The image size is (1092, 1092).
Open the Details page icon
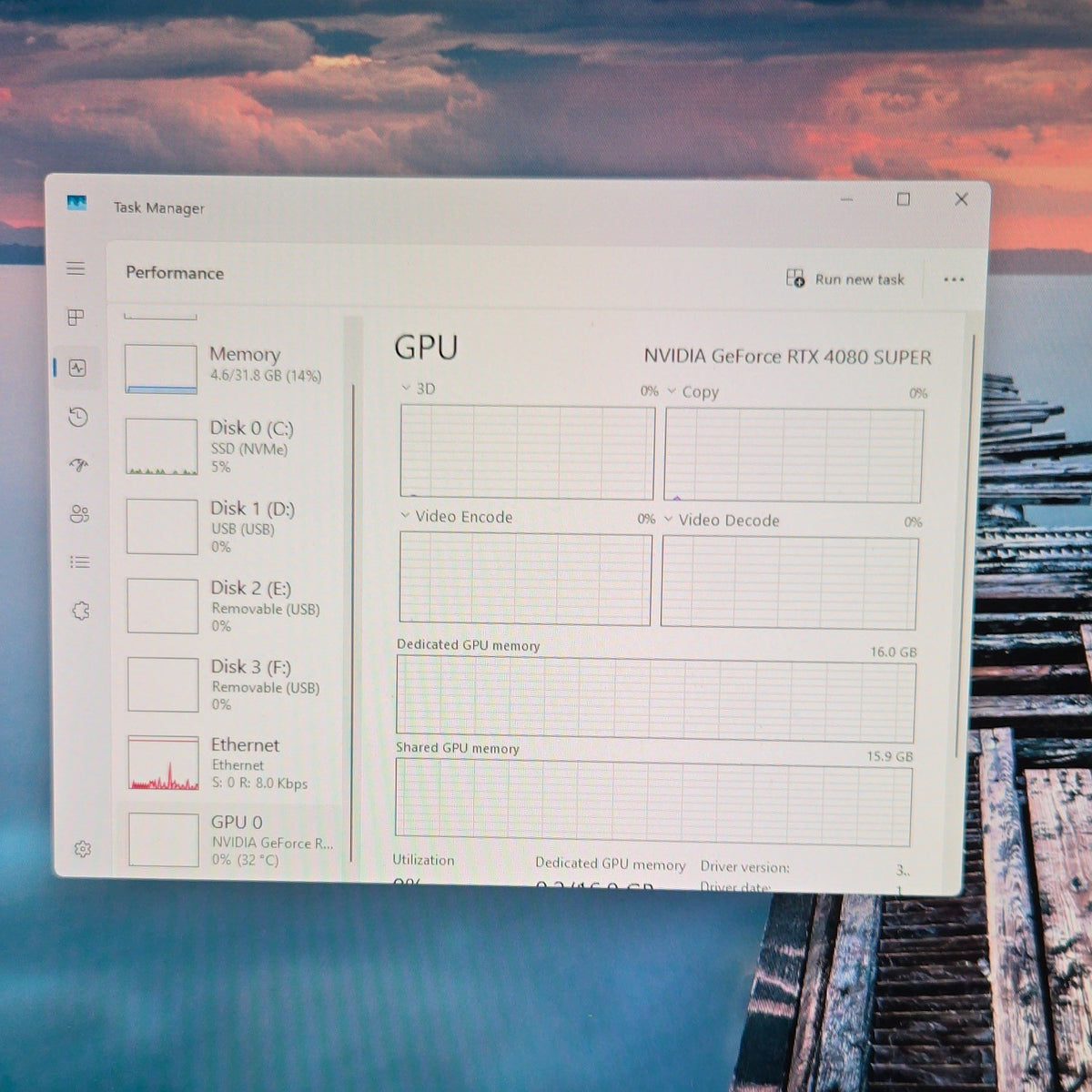tap(80, 562)
